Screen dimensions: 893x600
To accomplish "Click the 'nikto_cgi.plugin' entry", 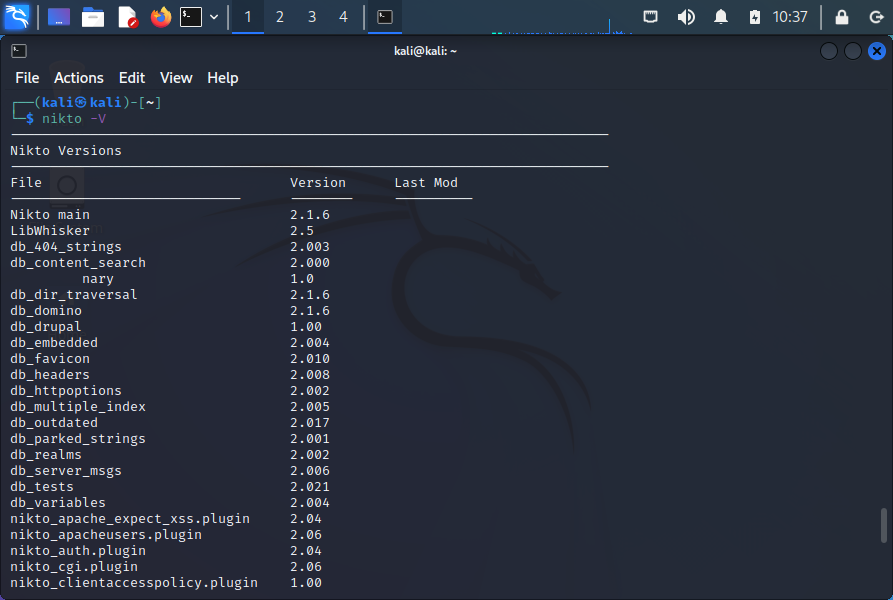I will 74,566.
